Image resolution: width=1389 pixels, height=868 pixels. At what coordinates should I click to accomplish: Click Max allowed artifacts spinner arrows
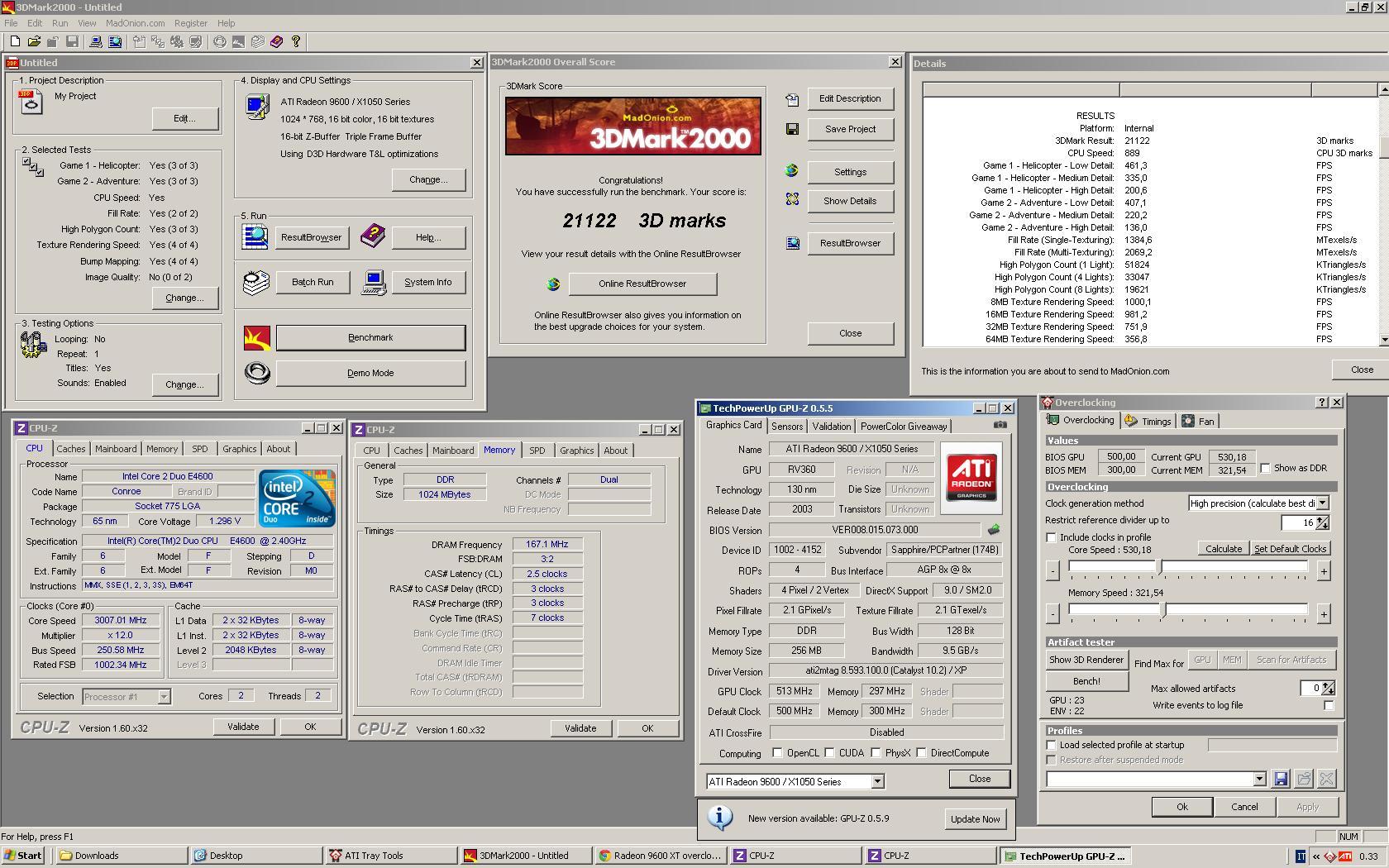1329,688
